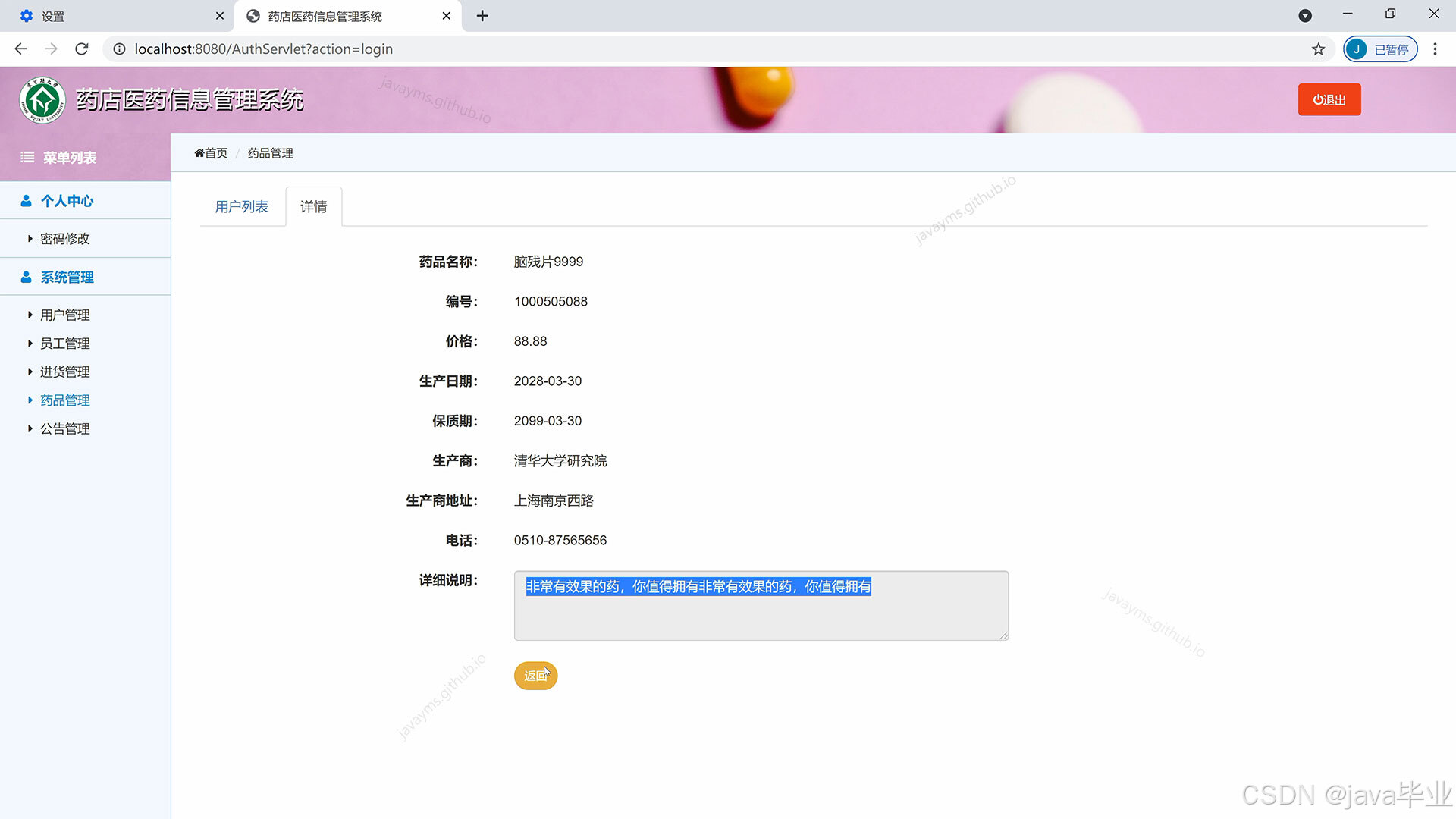Click the person icon beside 系统管理
Image resolution: width=1456 pixels, height=819 pixels.
pyautogui.click(x=27, y=277)
